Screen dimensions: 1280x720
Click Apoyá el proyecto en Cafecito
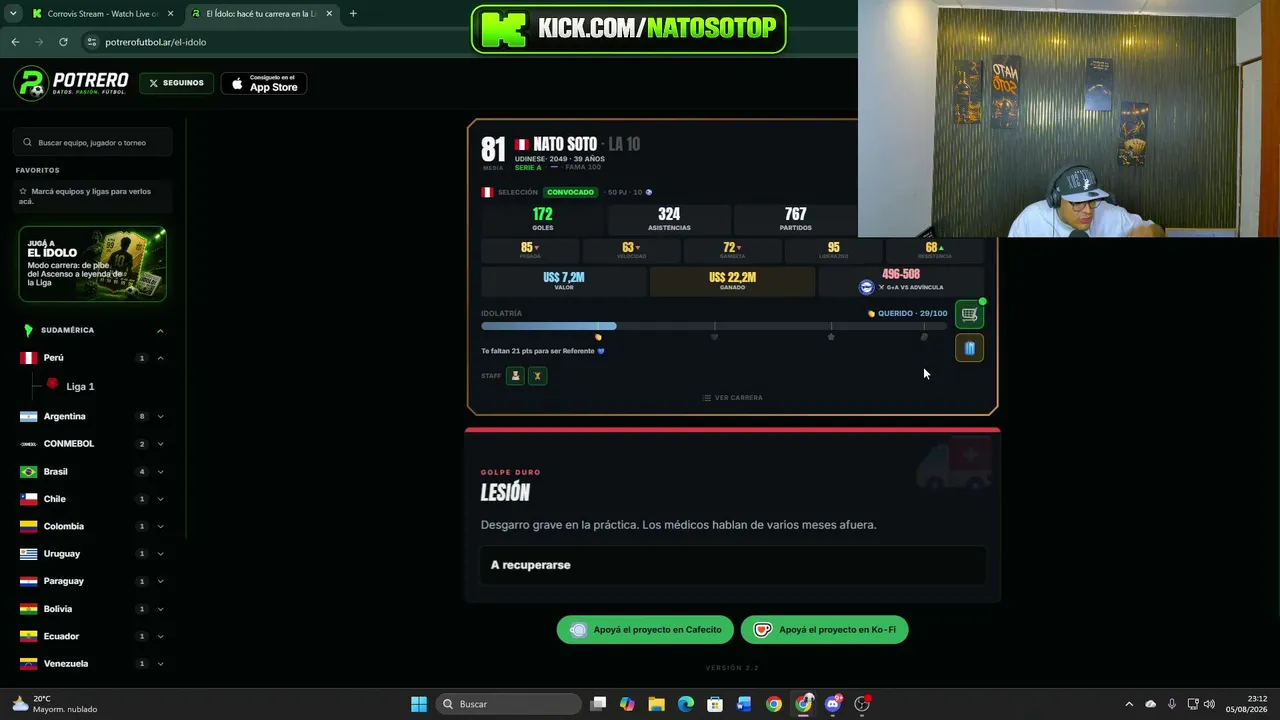645,630
